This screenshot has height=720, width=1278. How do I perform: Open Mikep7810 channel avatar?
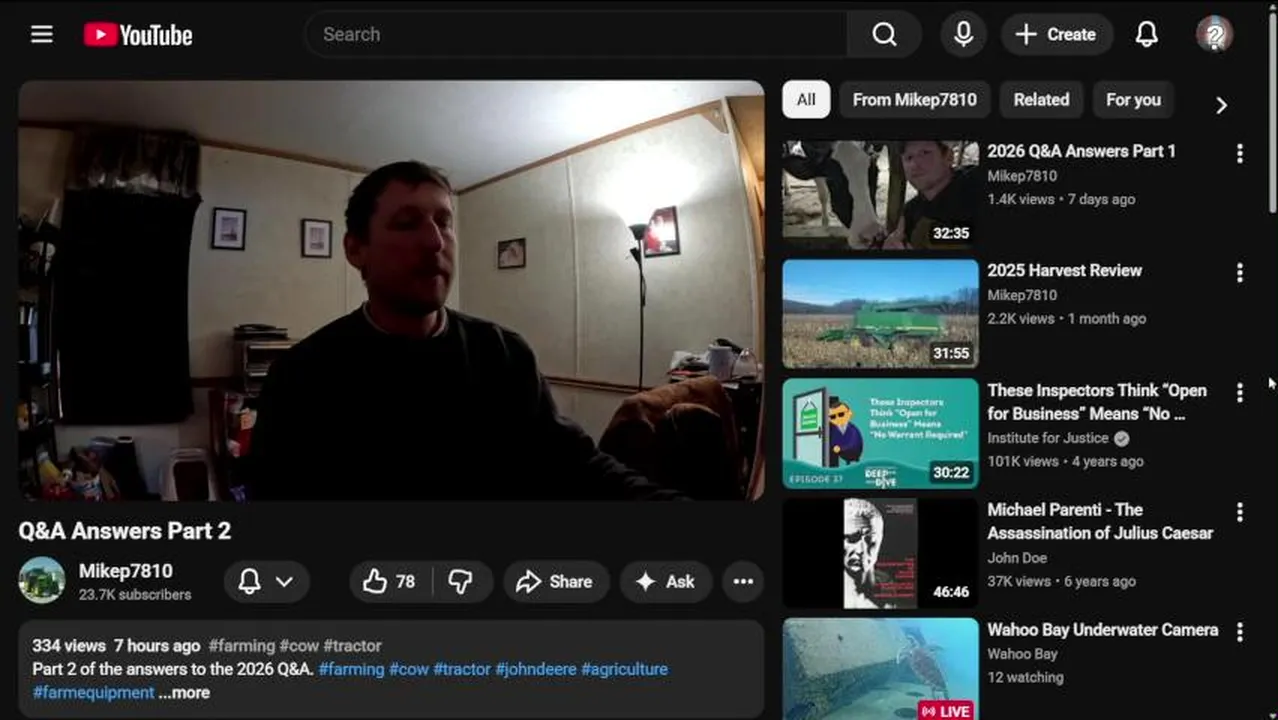(x=42, y=581)
